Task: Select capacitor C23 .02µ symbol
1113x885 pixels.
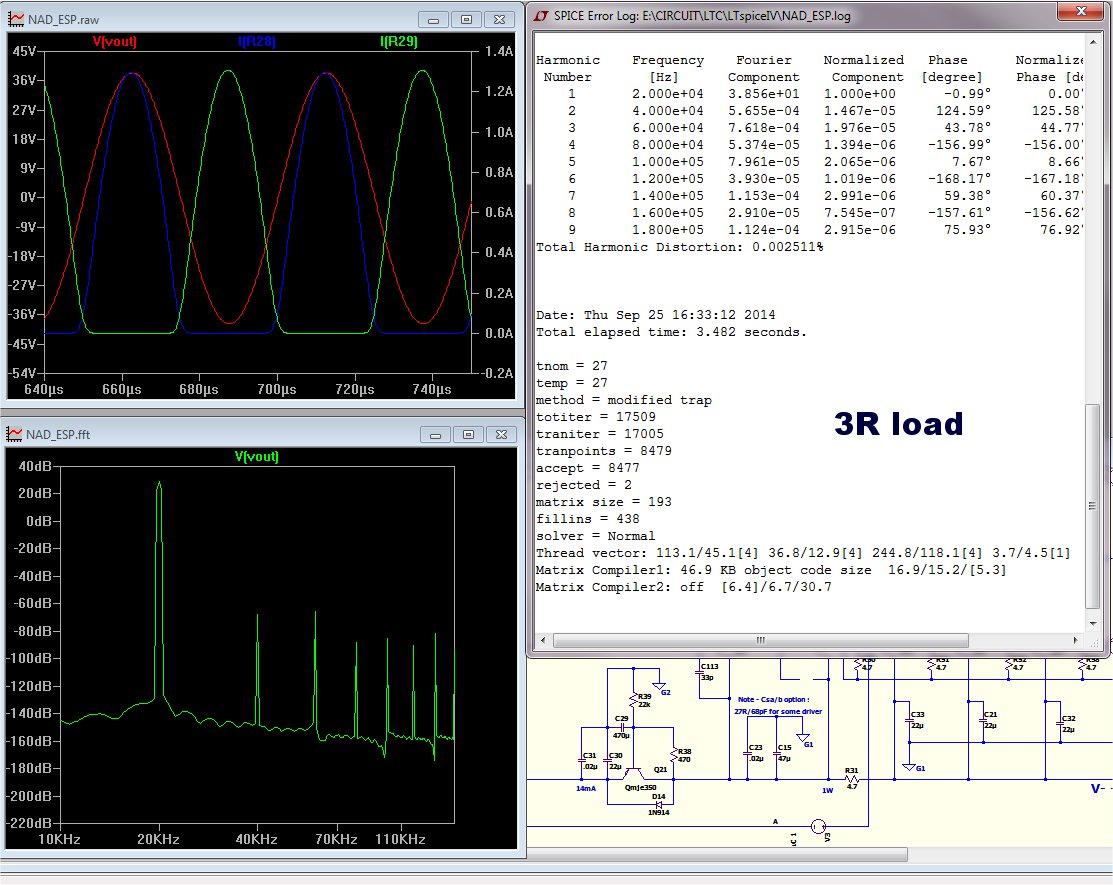Action: pyautogui.click(x=747, y=754)
